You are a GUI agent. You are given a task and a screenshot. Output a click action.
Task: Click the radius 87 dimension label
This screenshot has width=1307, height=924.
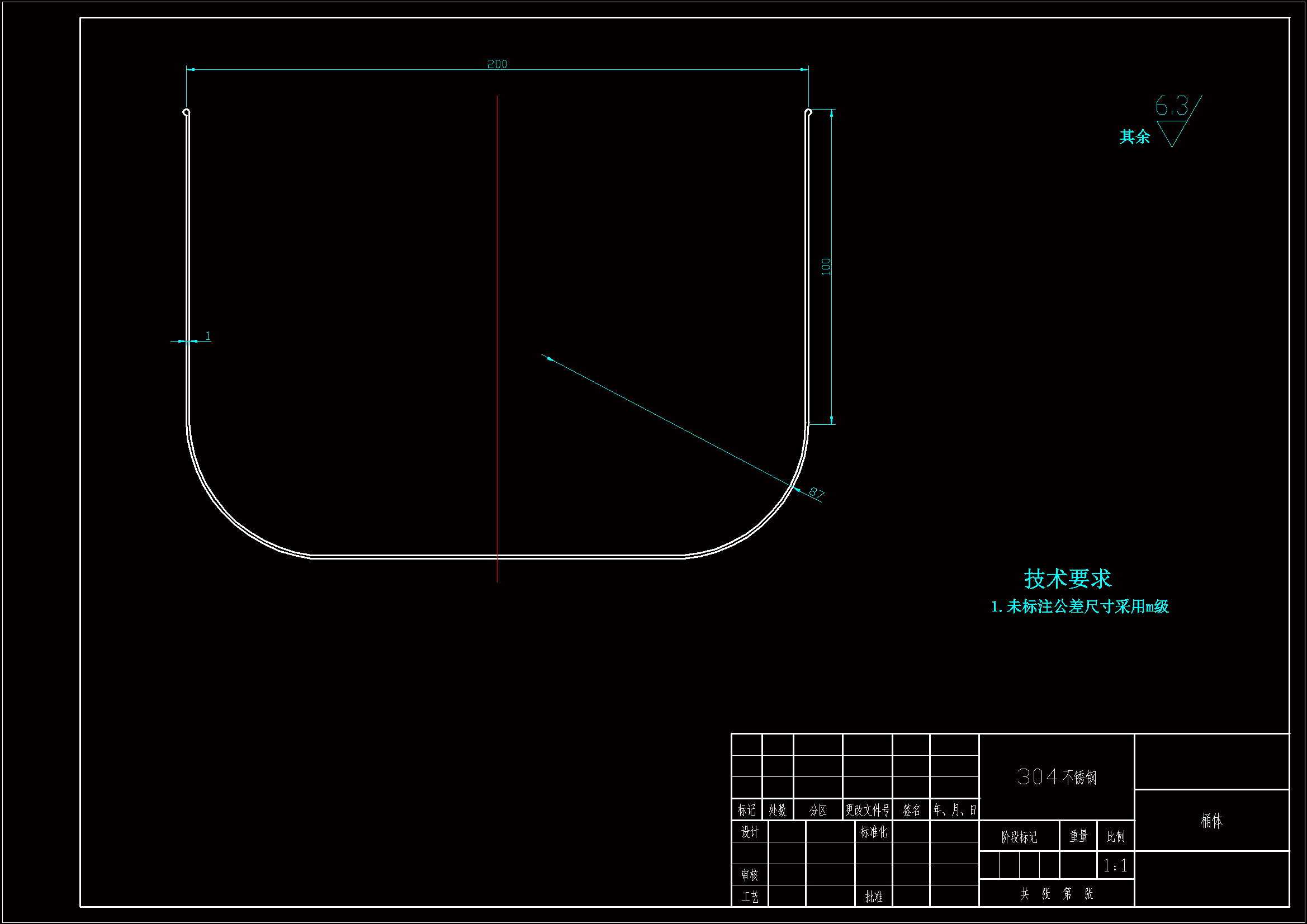816,492
